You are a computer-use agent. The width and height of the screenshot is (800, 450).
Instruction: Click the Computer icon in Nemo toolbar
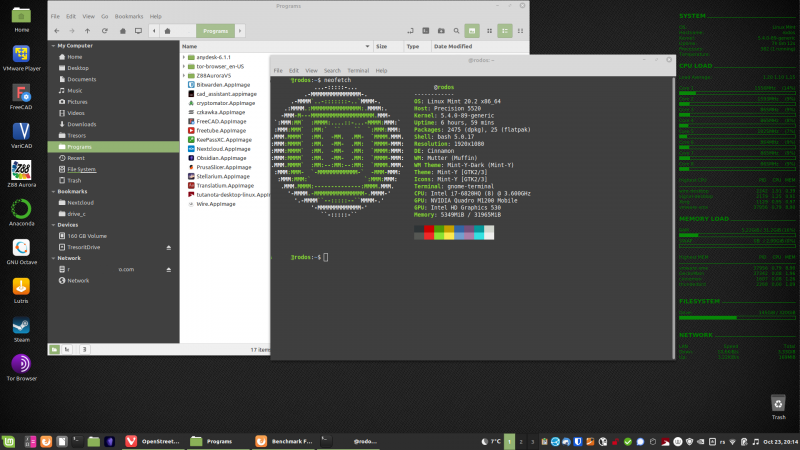138,31
